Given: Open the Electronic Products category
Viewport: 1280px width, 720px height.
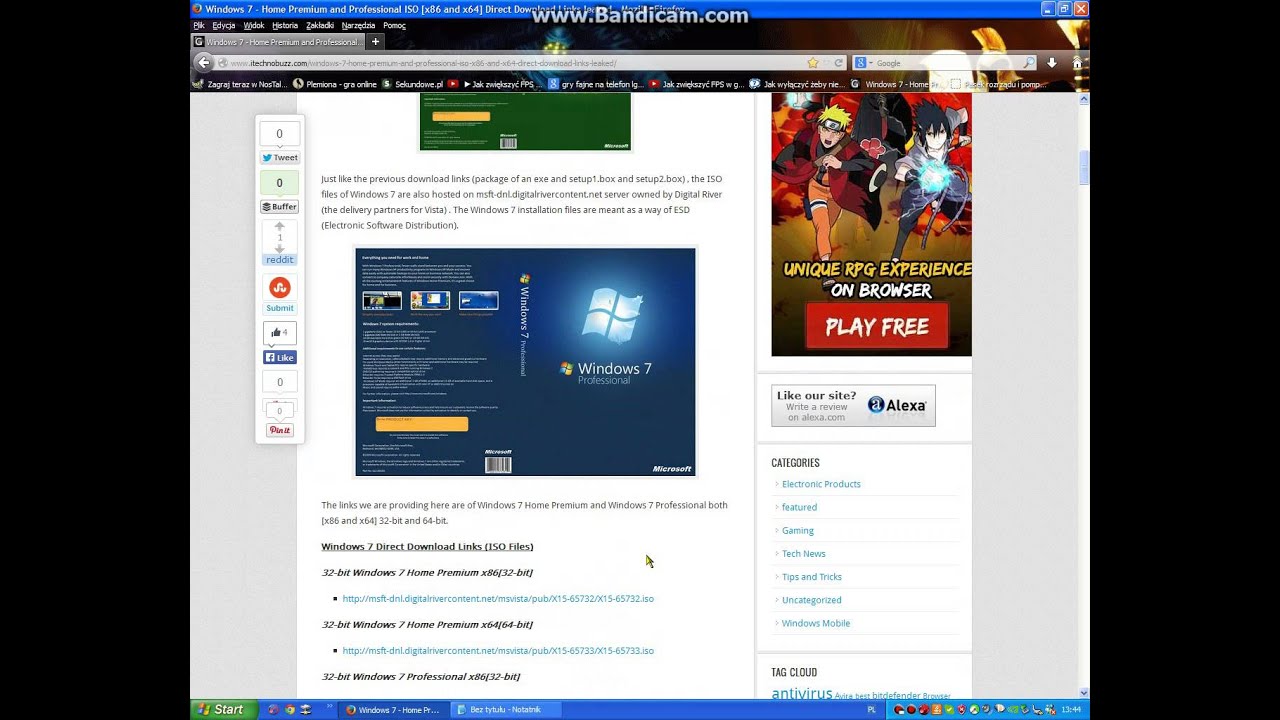Looking at the screenshot, I should click(821, 484).
